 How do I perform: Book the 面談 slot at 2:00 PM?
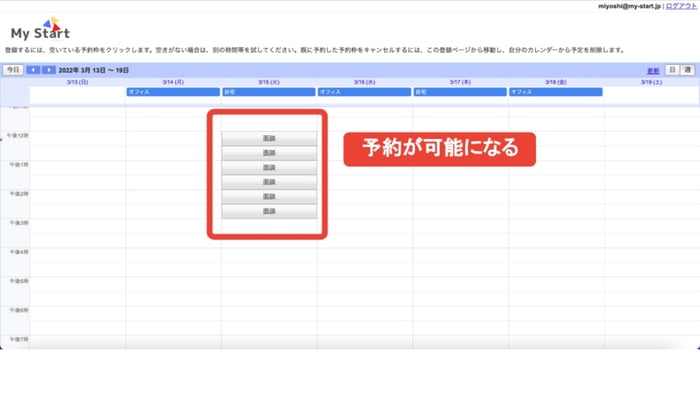269,196
